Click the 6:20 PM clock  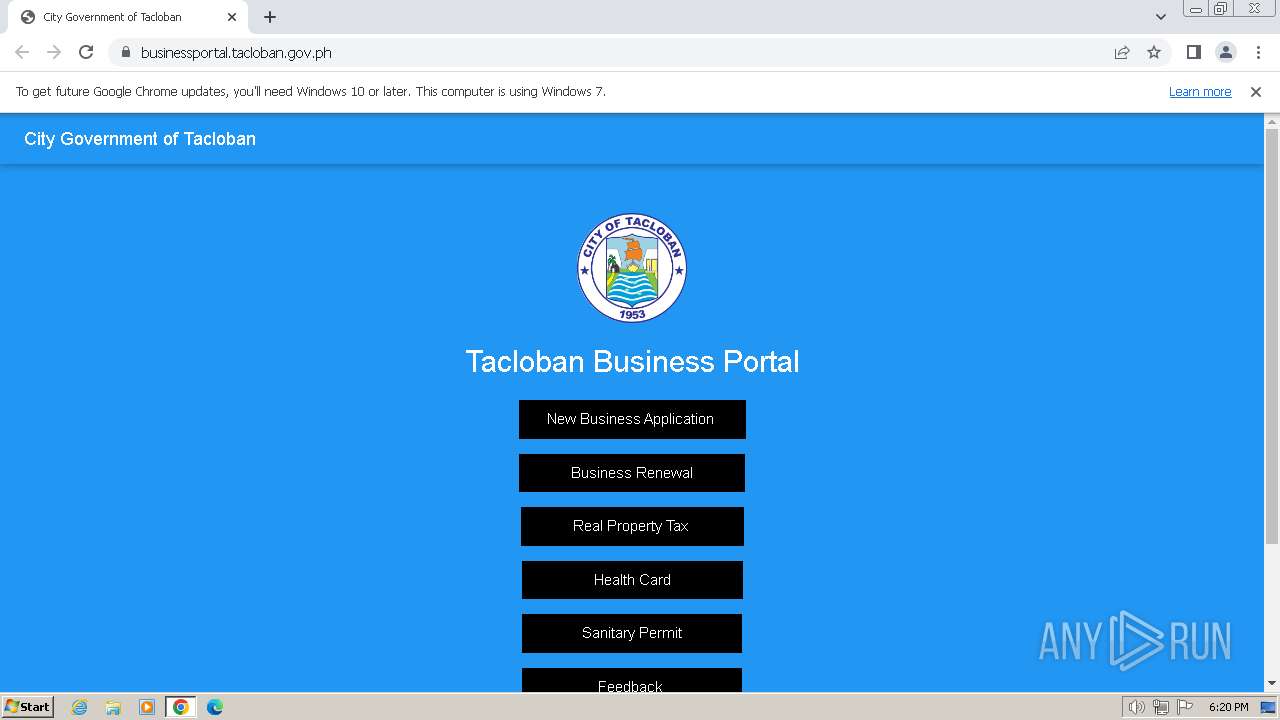pyautogui.click(x=1229, y=707)
